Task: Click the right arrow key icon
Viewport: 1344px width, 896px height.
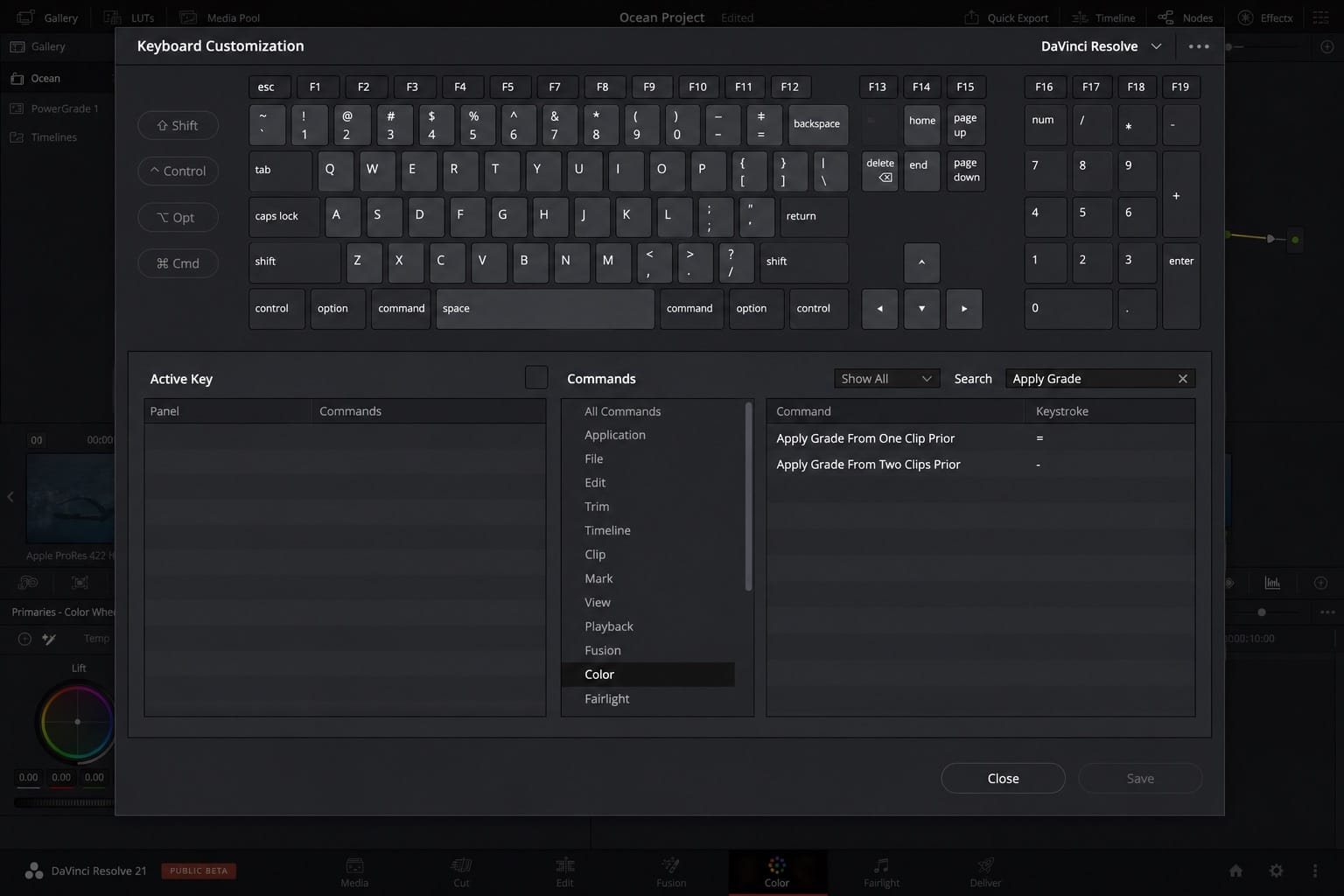Action: 964,309
